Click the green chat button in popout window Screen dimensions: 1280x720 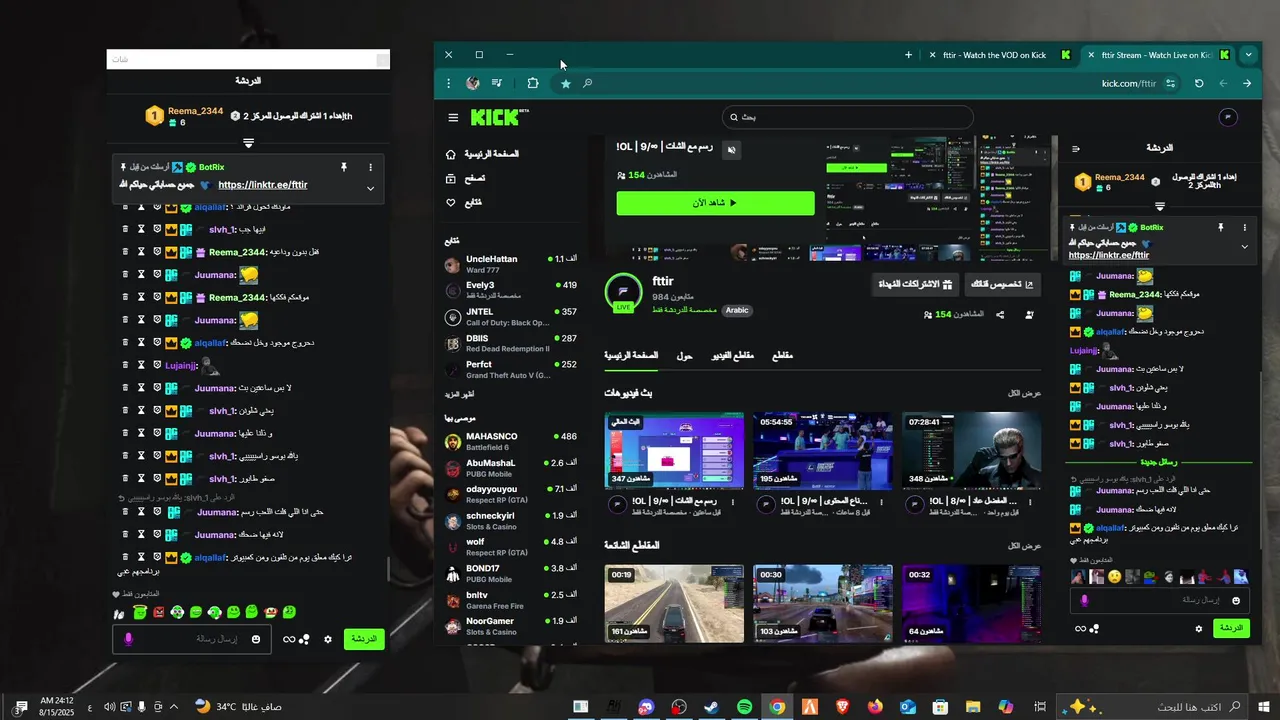click(364, 639)
